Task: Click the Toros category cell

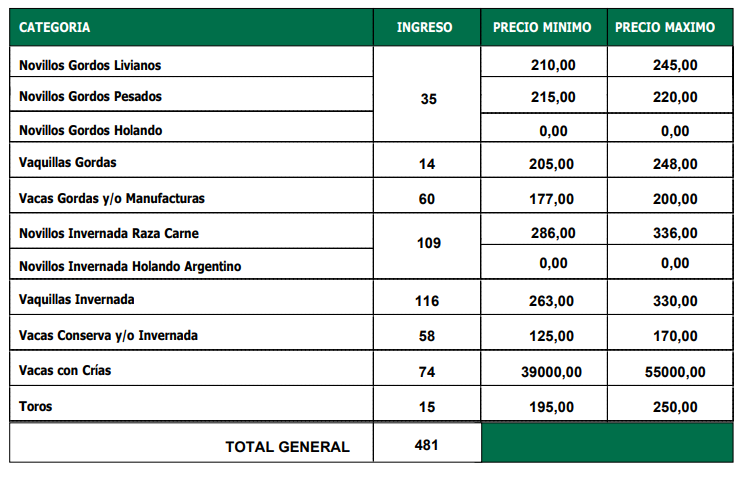Action: coord(35,406)
